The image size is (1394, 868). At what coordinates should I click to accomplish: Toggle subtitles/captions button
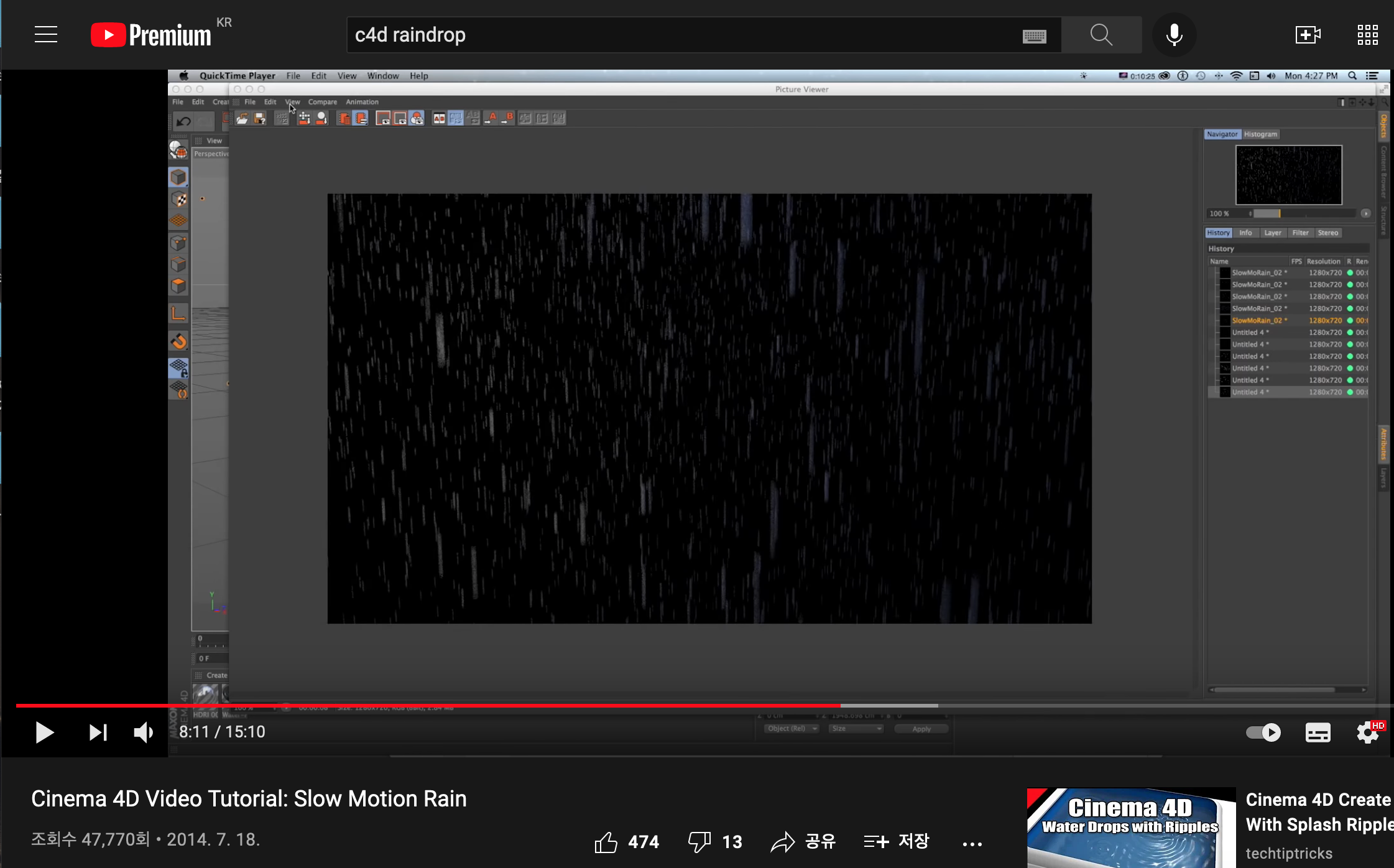[1318, 732]
